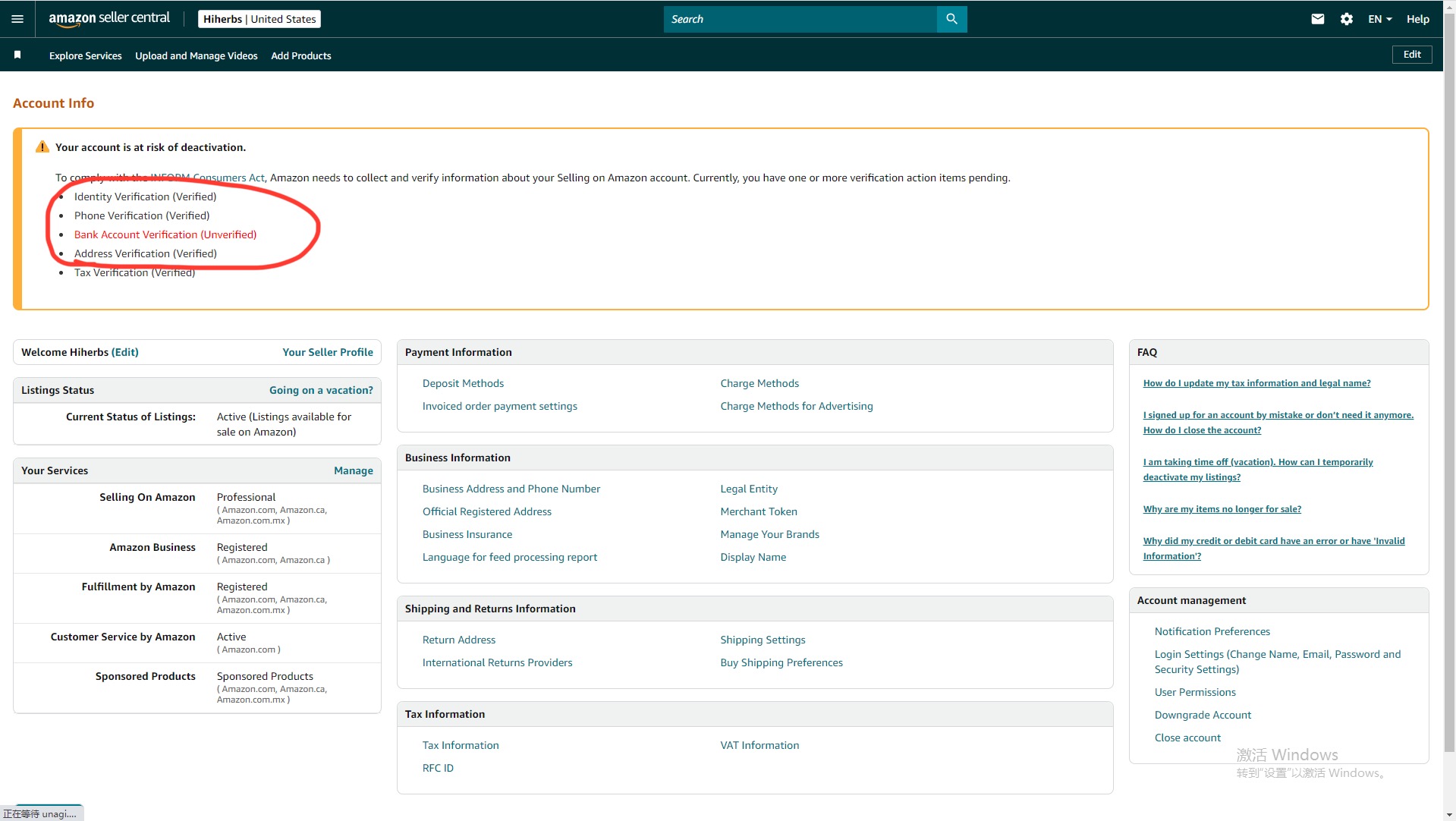The width and height of the screenshot is (1456, 821).
Task: Click Going on a vacation? link
Action: point(321,390)
